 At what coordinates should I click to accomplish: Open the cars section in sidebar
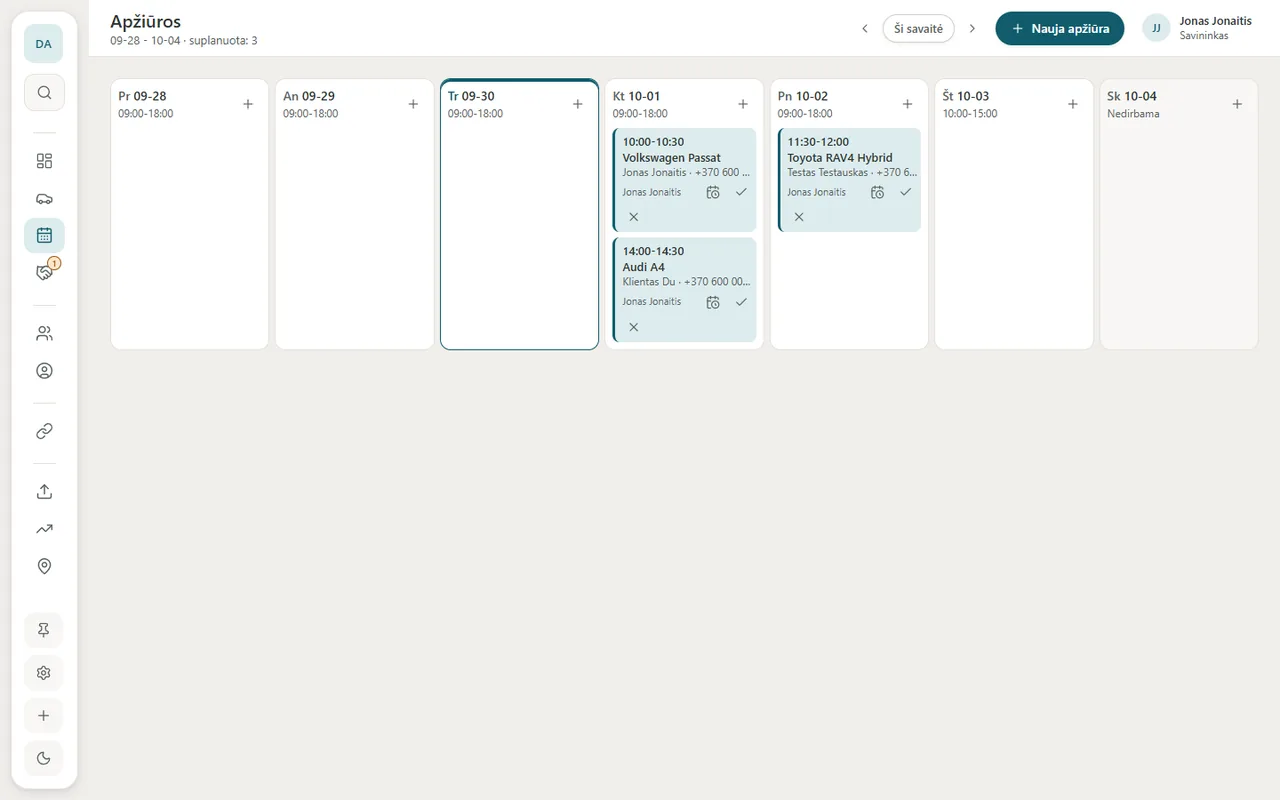[44, 198]
